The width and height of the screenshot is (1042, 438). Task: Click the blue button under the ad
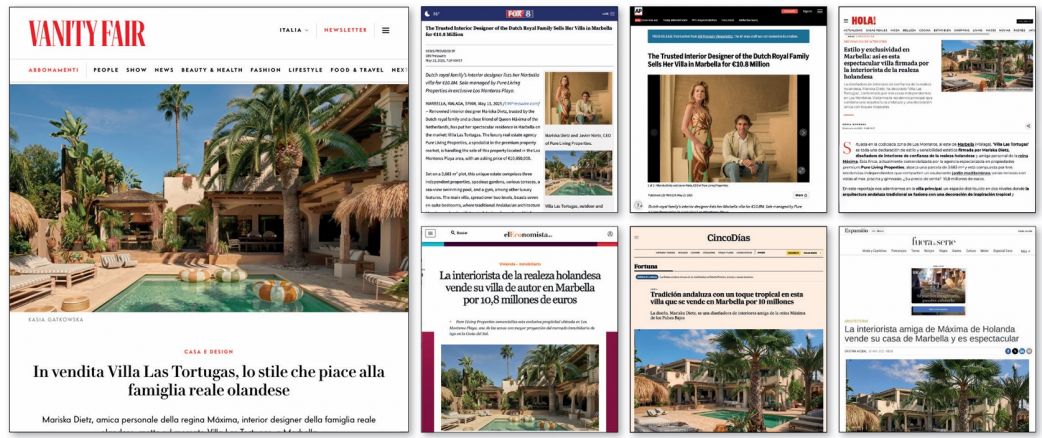click(938, 310)
